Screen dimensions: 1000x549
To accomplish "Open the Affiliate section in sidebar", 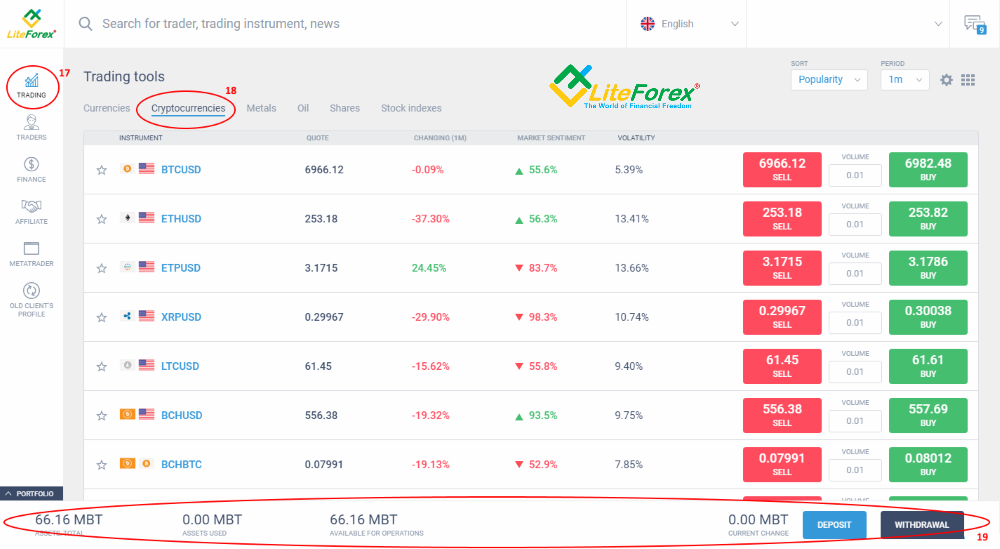I will coord(31,212).
